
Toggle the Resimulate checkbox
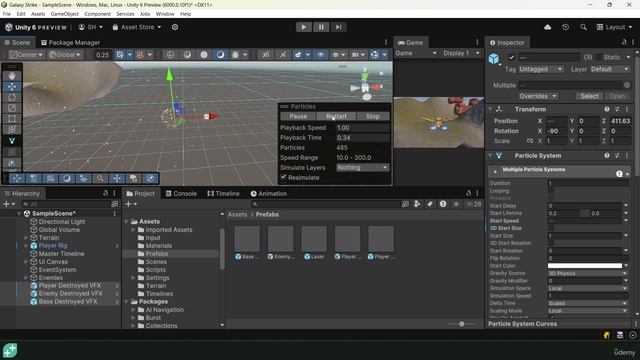pos(283,177)
